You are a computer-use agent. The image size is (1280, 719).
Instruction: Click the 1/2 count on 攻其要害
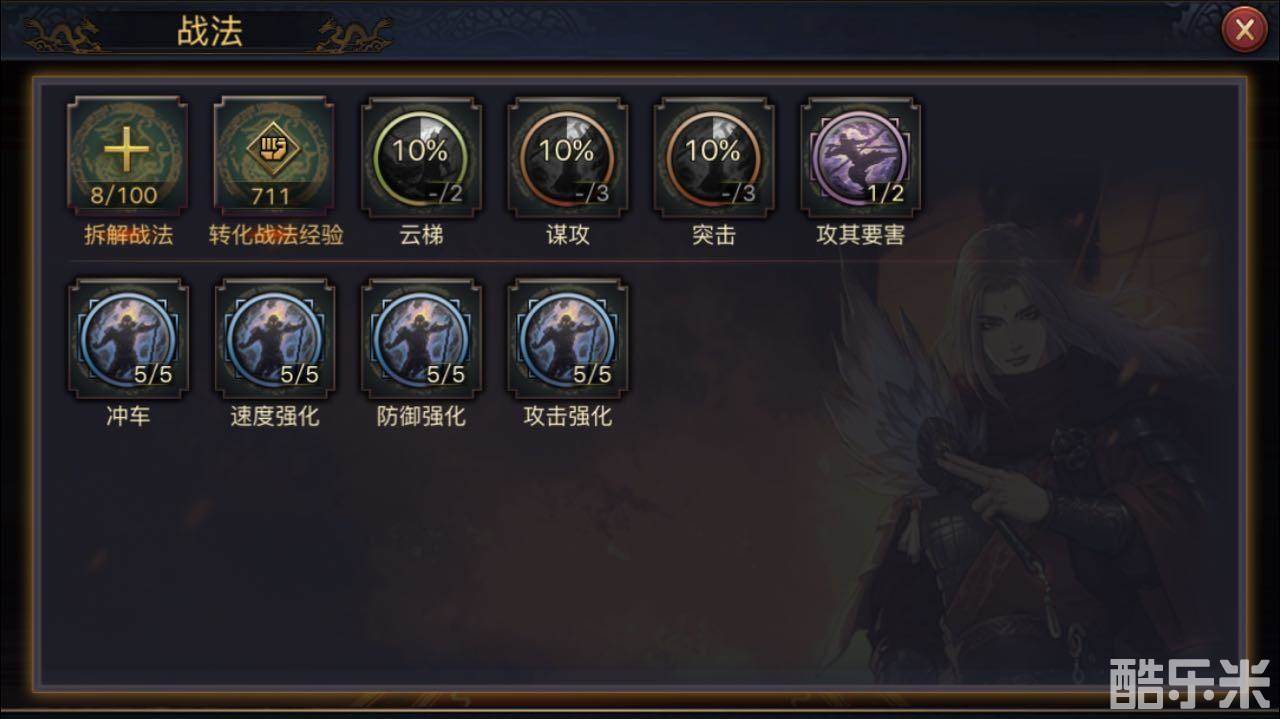coord(885,194)
